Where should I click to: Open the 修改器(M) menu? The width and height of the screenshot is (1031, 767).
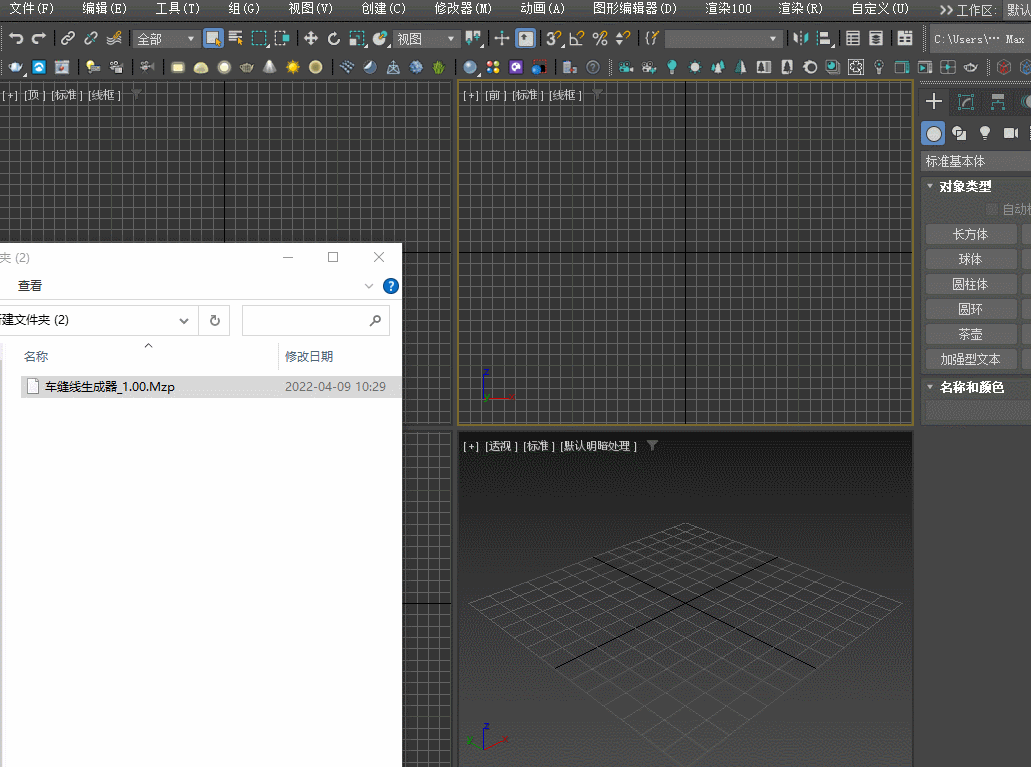(463, 9)
